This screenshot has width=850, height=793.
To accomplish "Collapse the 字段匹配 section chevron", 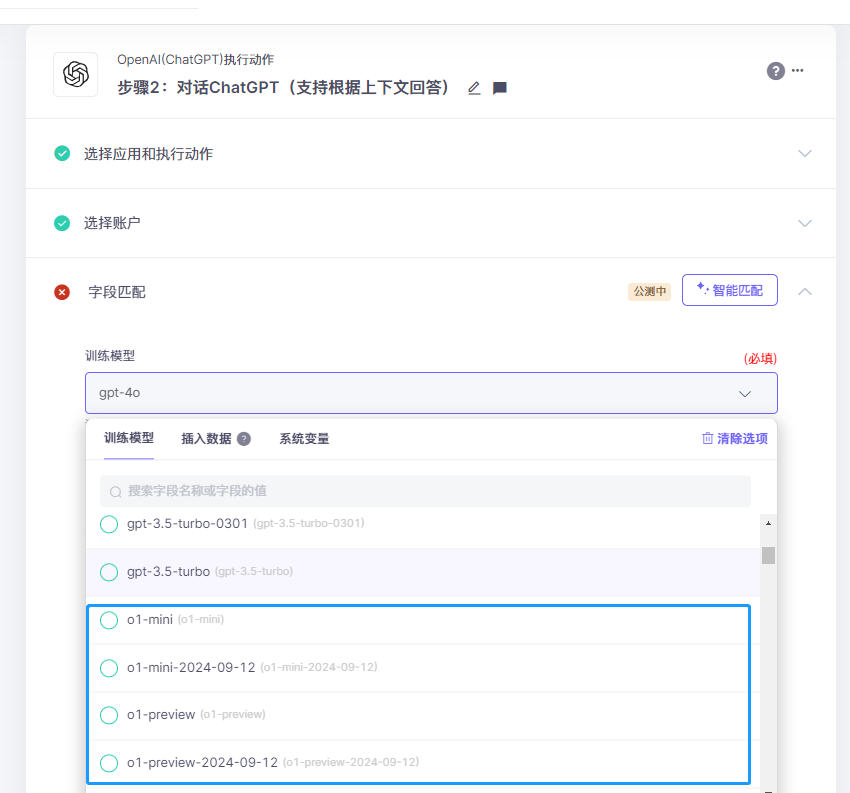I will [x=804, y=292].
